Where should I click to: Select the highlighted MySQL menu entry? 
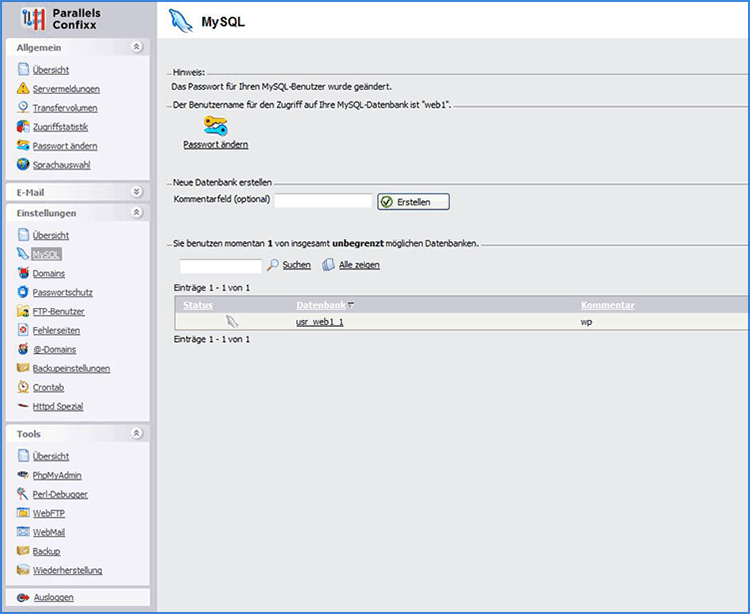pyautogui.click(x=46, y=254)
